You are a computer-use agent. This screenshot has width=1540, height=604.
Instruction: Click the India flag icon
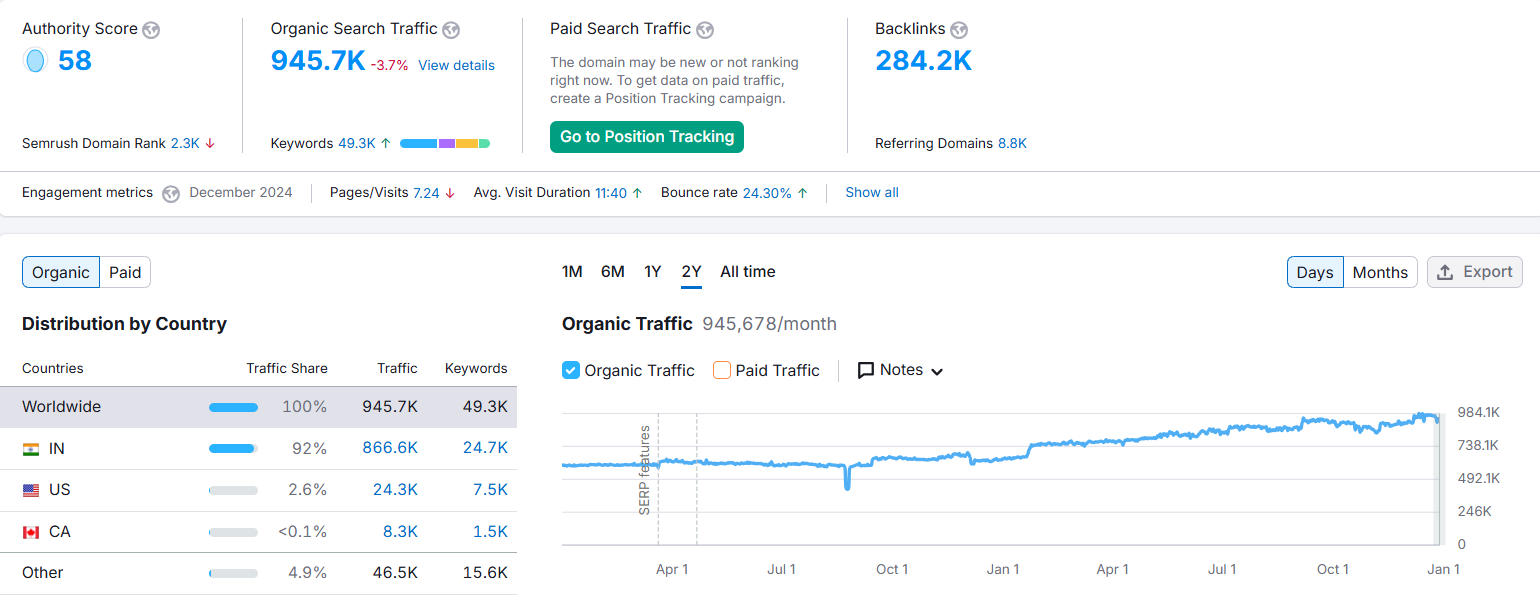31,449
